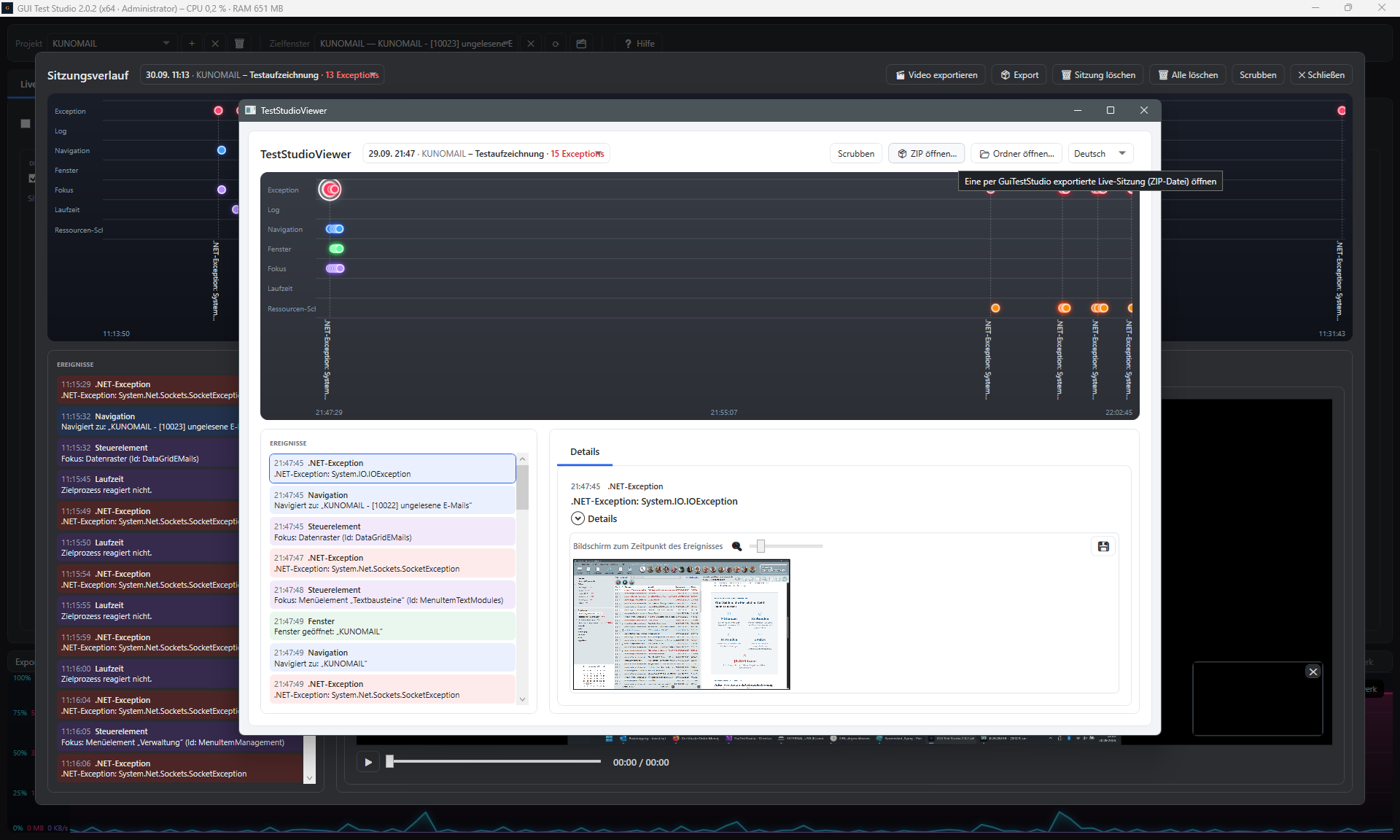1400x840 pixels.
Task: Open folder via Ordner öffnen button
Action: click(1016, 154)
